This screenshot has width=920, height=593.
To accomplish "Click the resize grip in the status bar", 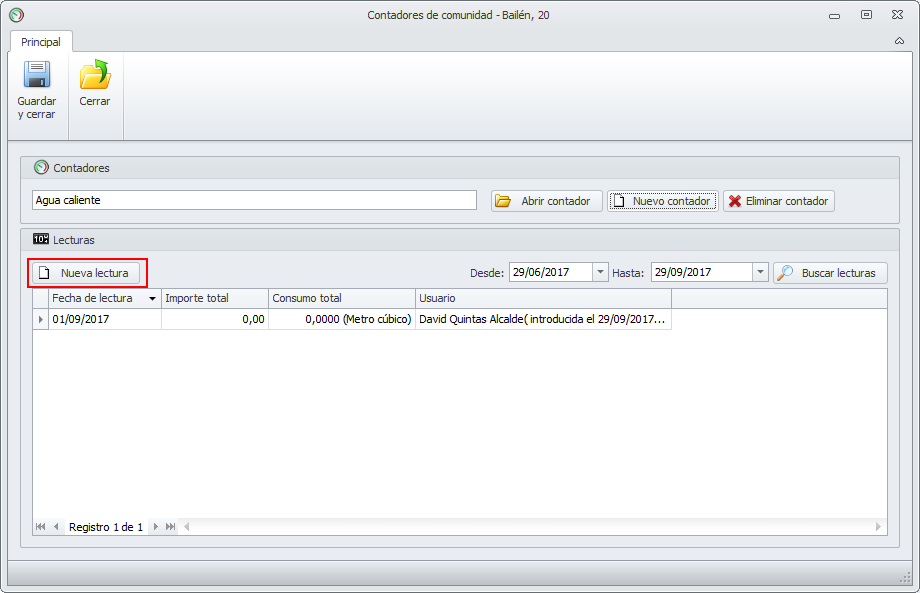I will click(905, 578).
